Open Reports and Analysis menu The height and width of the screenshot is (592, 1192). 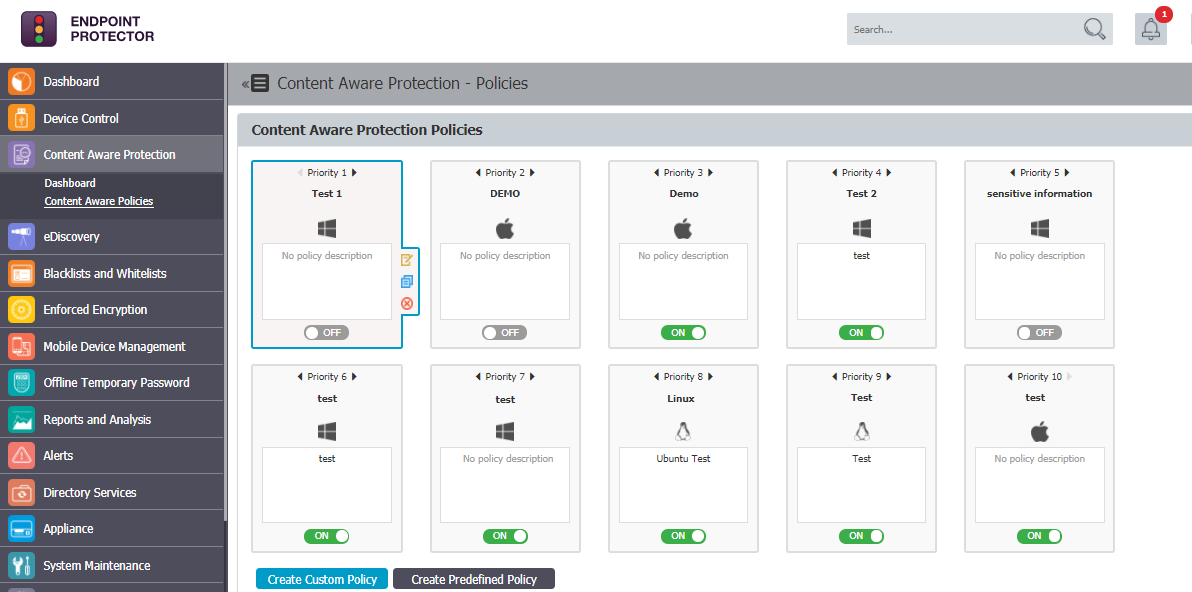[x=97, y=420]
